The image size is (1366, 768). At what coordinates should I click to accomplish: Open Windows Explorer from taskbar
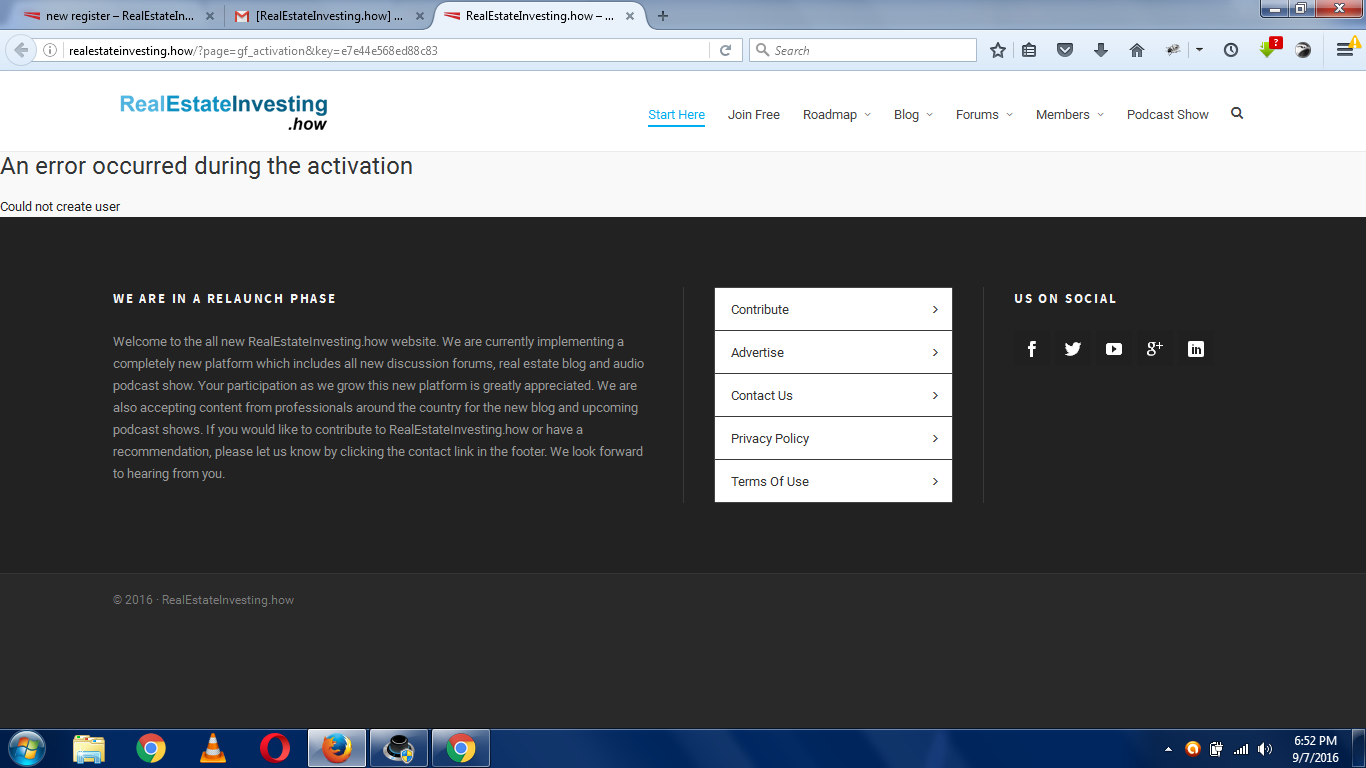[89, 748]
